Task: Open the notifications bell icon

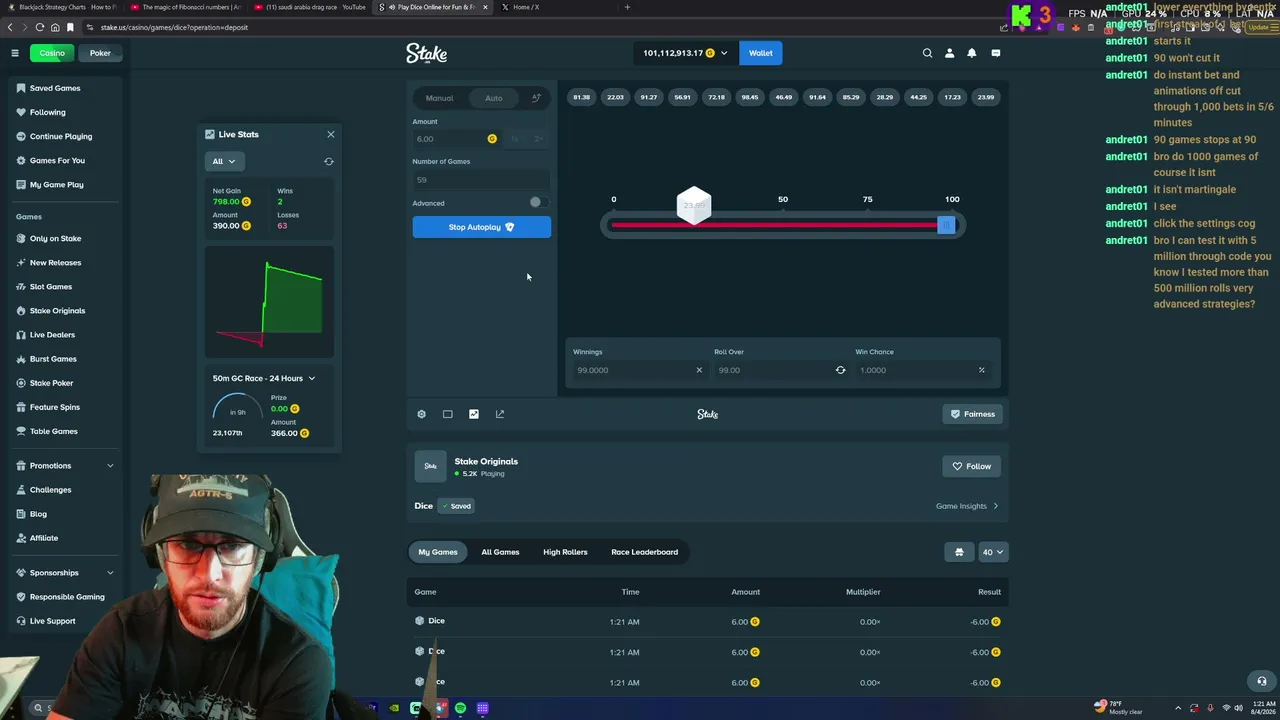Action: point(971,53)
